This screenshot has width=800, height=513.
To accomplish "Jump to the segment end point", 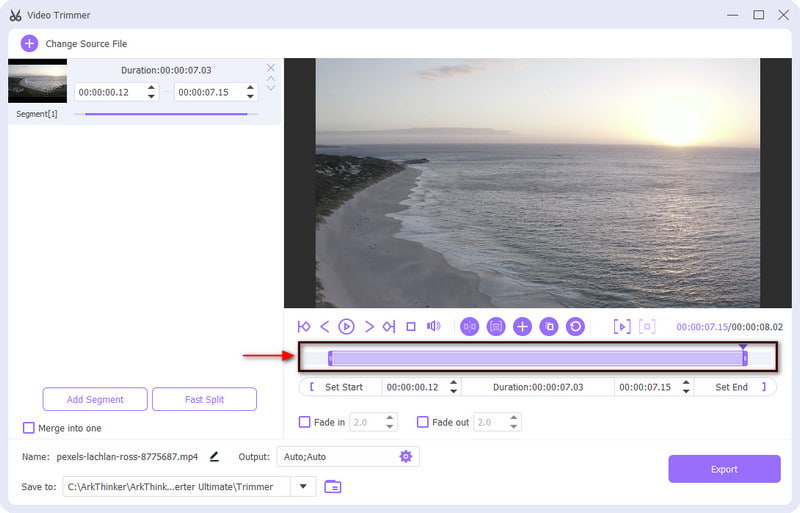I will point(389,326).
